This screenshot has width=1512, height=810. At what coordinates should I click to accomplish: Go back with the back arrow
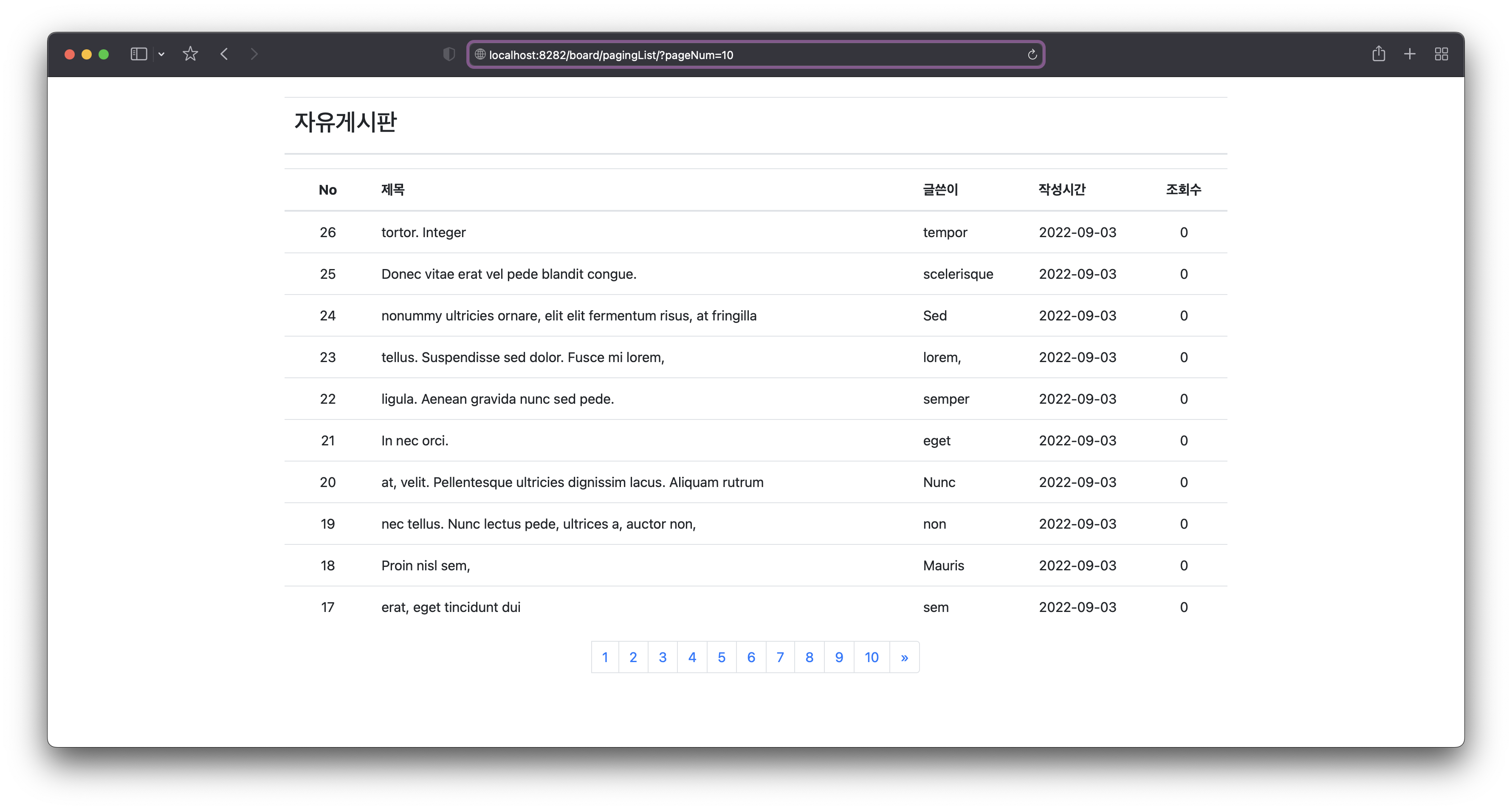[224, 54]
